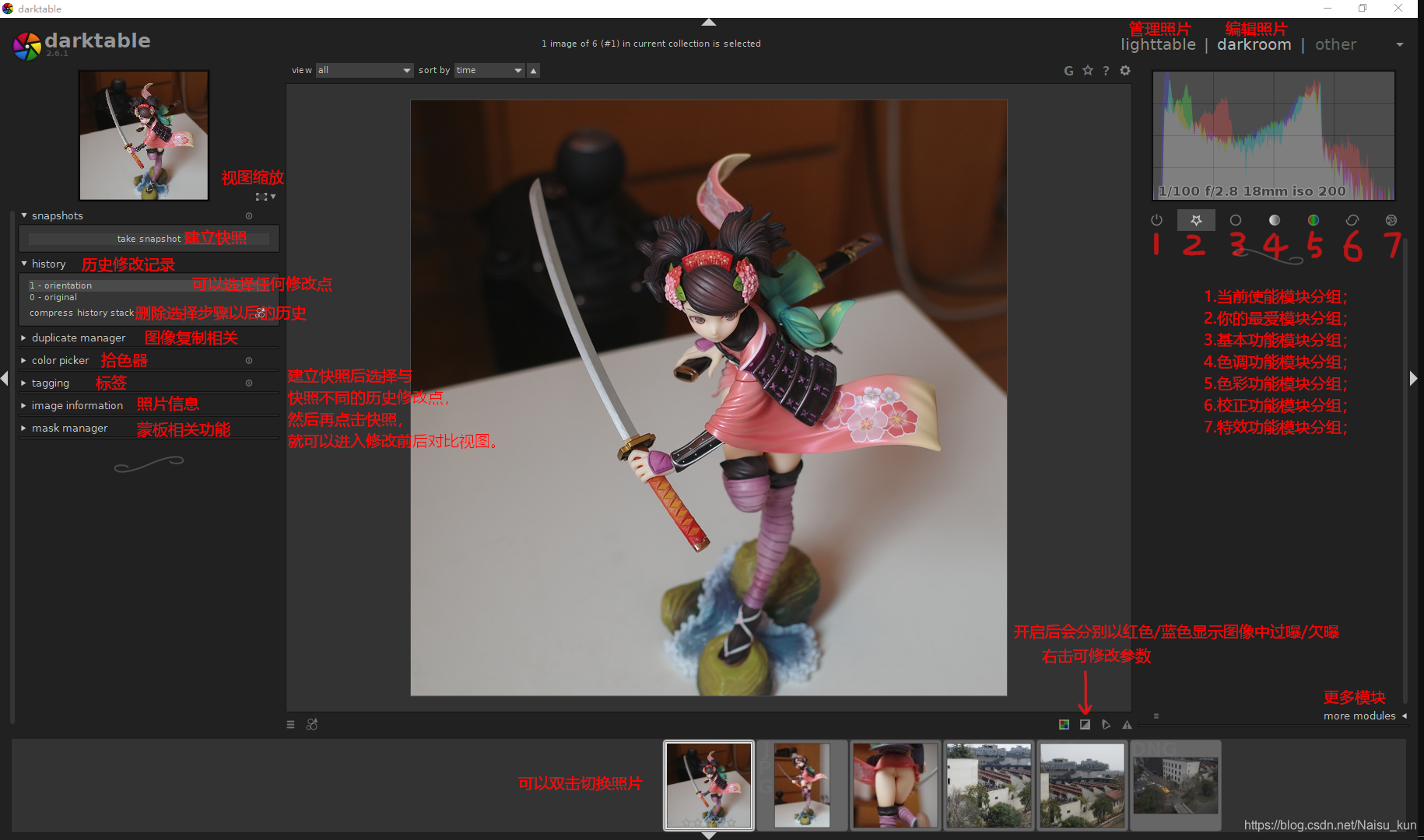The height and width of the screenshot is (840, 1424).
Task: Open presets quick access list icon
Action: click(x=290, y=724)
